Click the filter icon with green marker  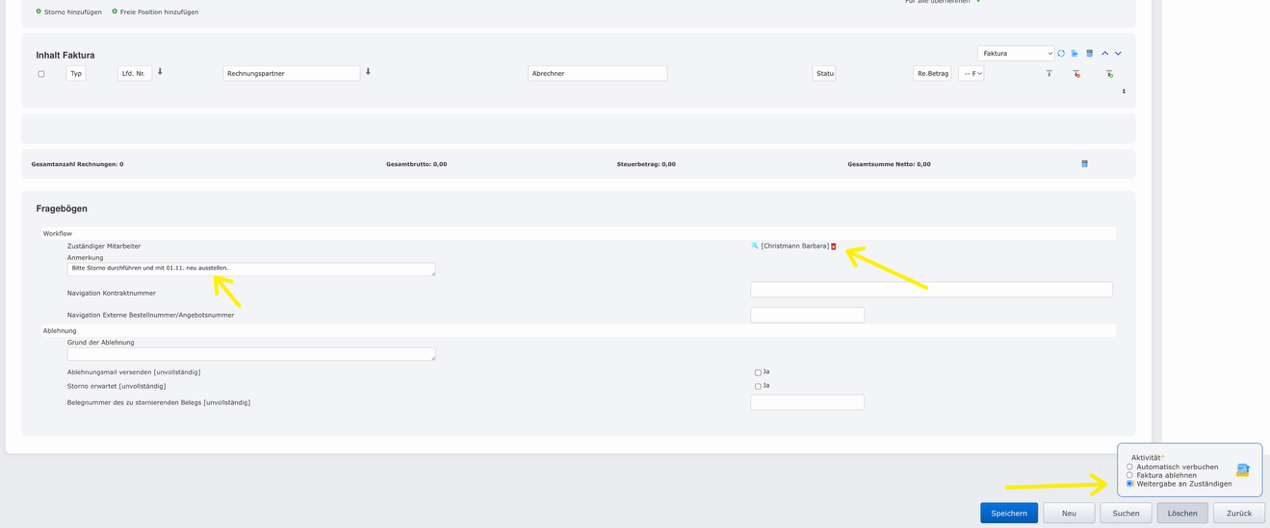coord(1109,74)
